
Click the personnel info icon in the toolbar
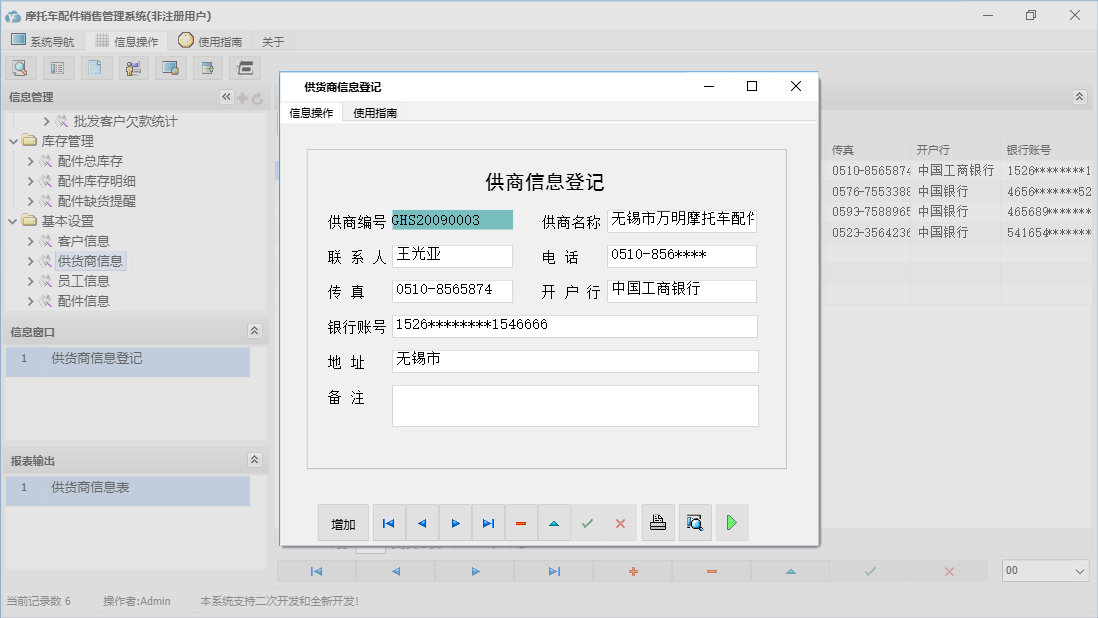pos(131,67)
